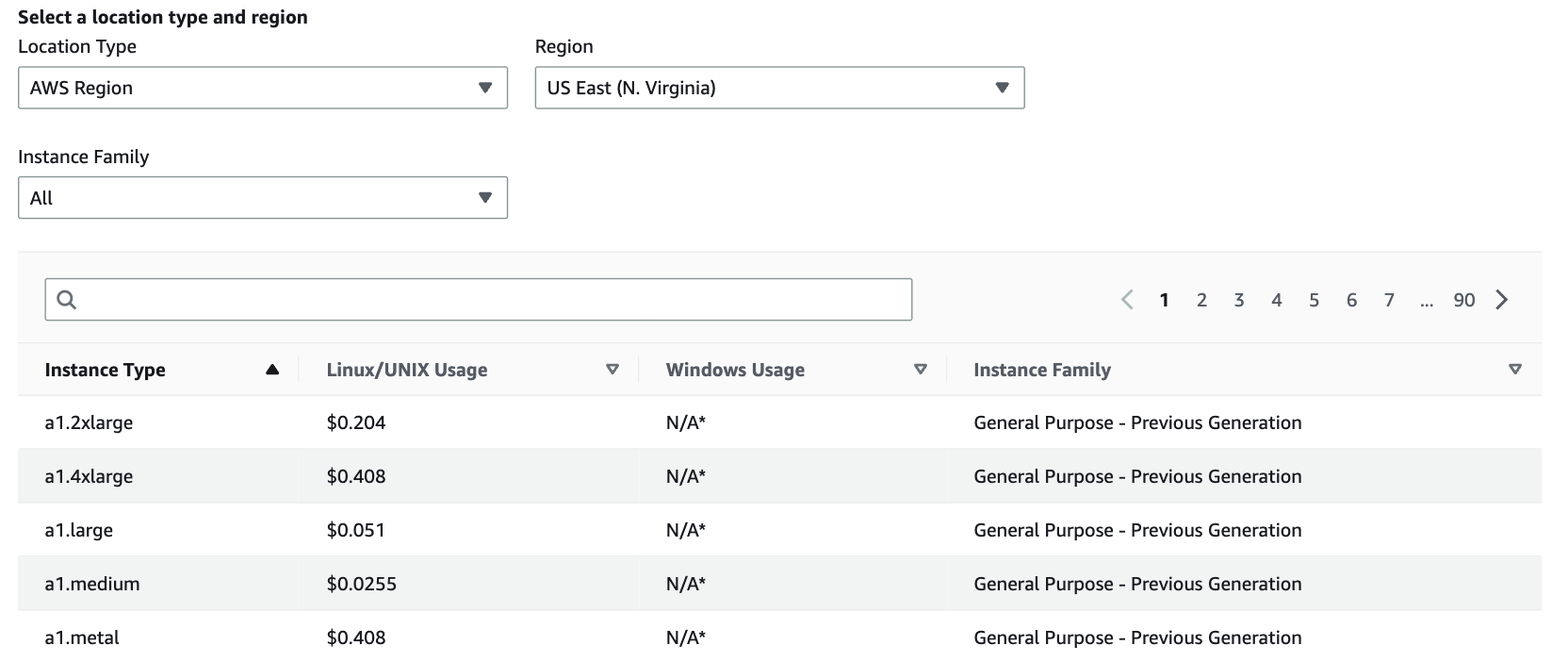This screenshot has height=662, width=1568.
Task: Click the a1.metal instance type
Action: (x=82, y=637)
